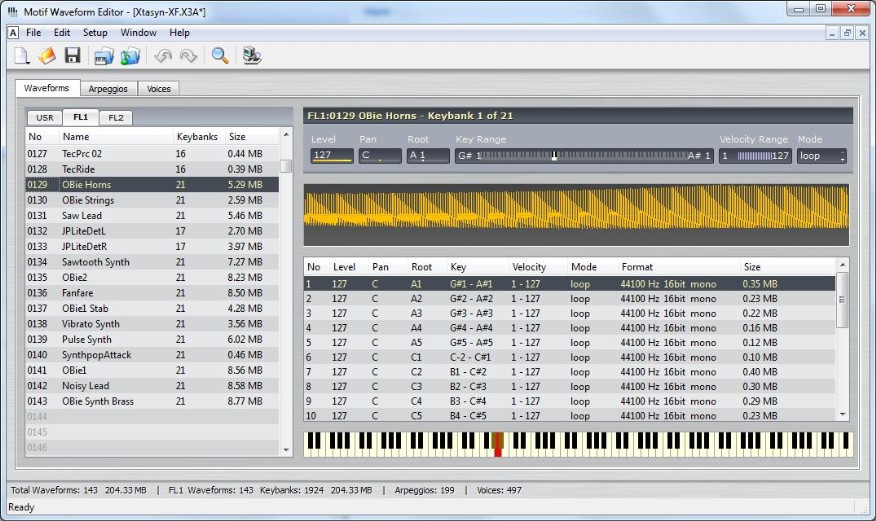
Task: Select empty waveform slot 0144
Action: [152, 417]
